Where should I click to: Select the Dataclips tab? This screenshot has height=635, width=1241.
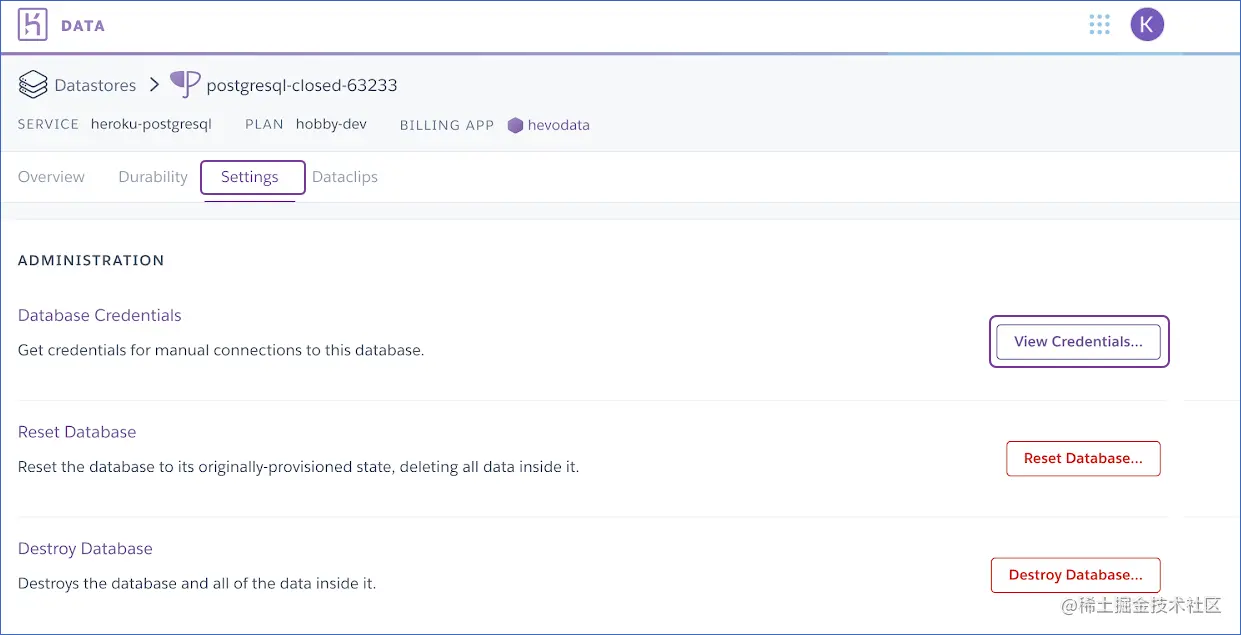coord(345,177)
